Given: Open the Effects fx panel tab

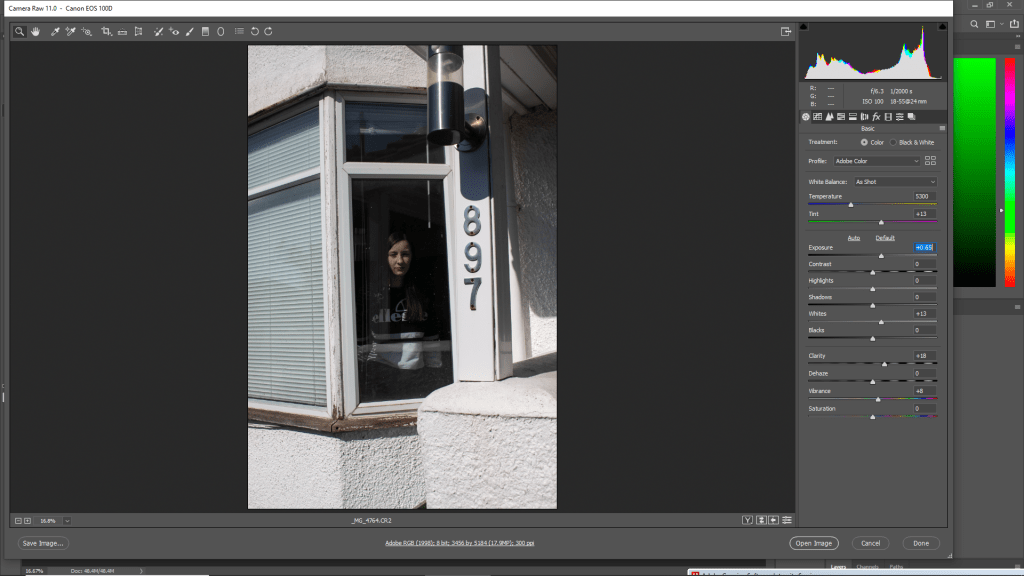Looking at the screenshot, I should (875, 117).
